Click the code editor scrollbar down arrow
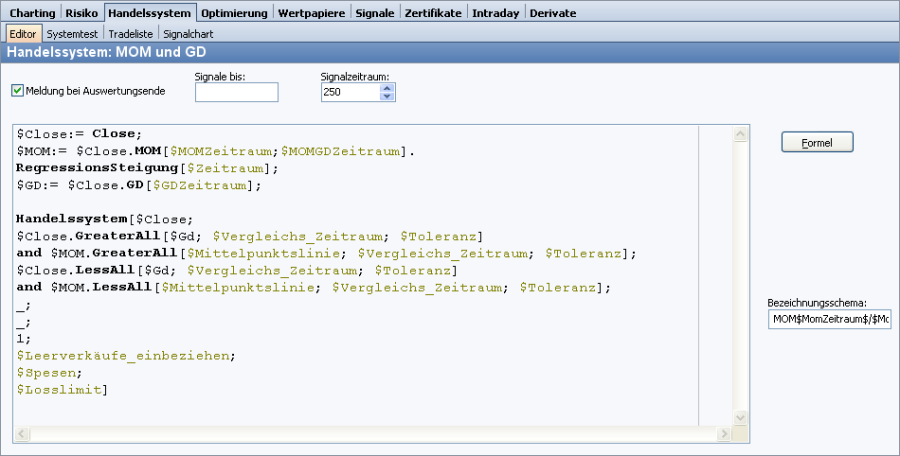 [x=740, y=417]
